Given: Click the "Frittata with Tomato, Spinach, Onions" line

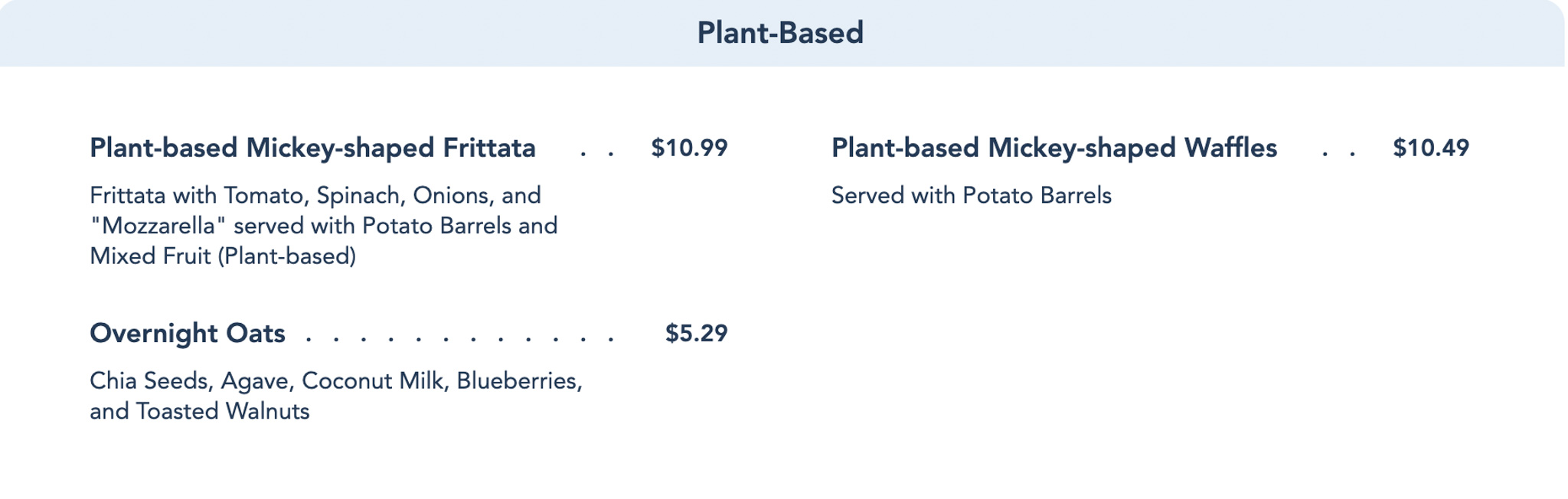Looking at the screenshot, I should [315, 196].
